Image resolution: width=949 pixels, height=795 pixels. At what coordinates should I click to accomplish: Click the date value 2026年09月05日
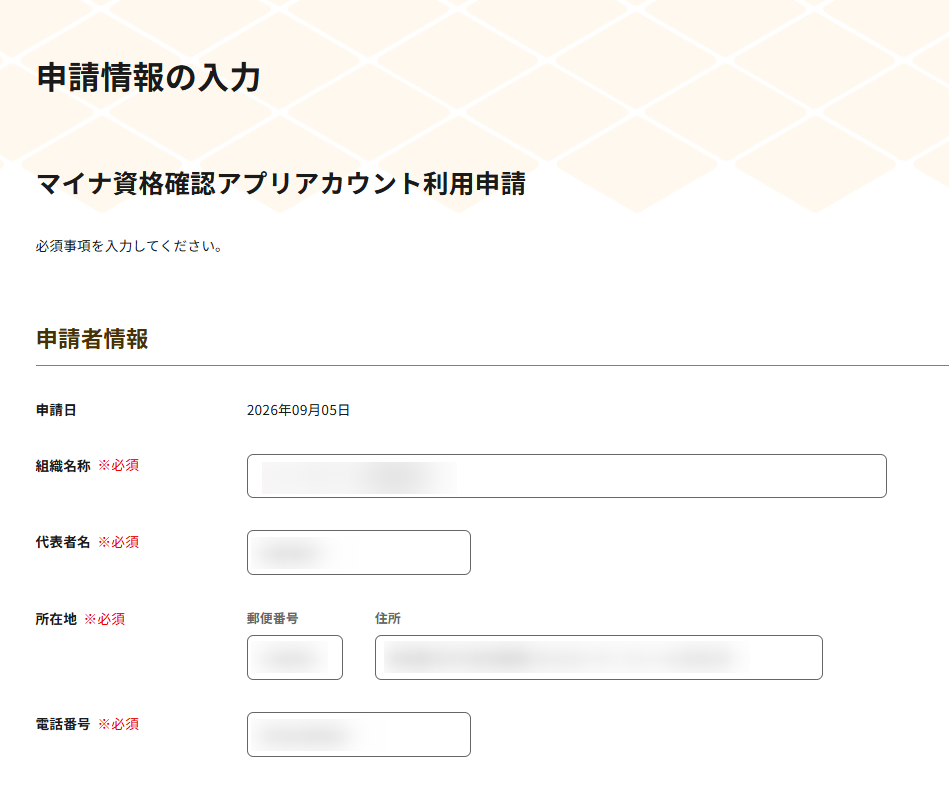[298, 410]
